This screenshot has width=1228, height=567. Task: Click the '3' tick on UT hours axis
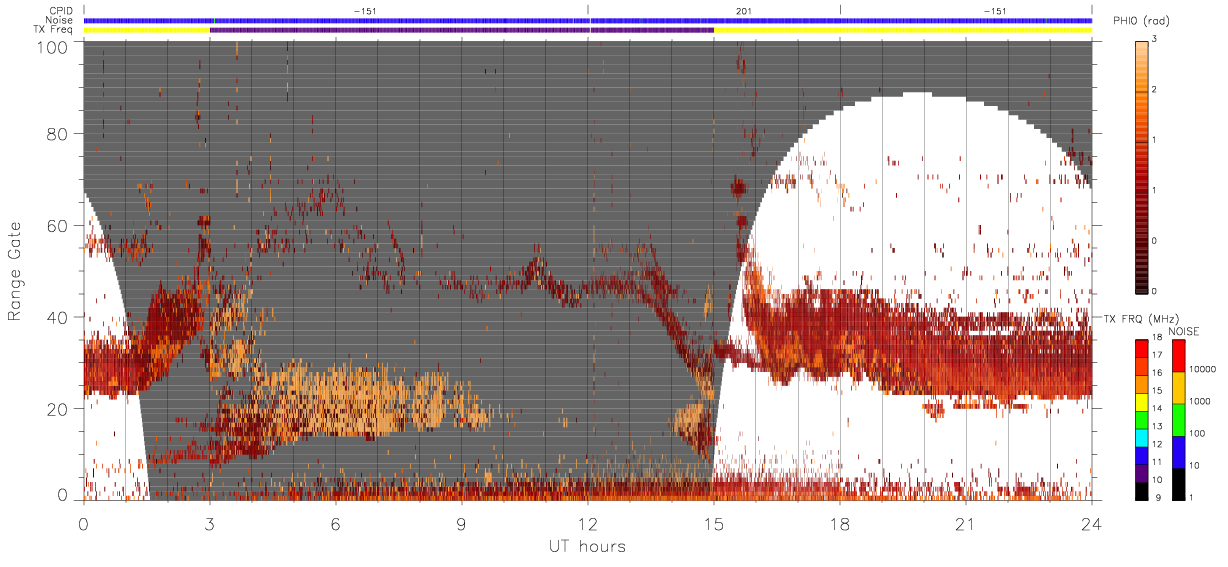point(210,523)
